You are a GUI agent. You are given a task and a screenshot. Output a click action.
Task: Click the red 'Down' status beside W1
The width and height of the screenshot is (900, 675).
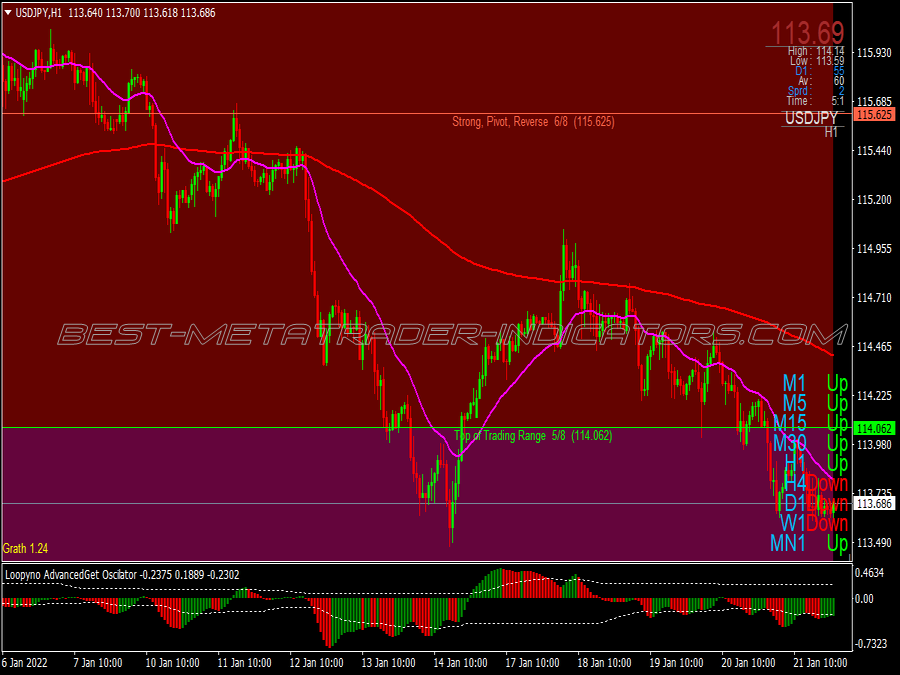tap(827, 523)
